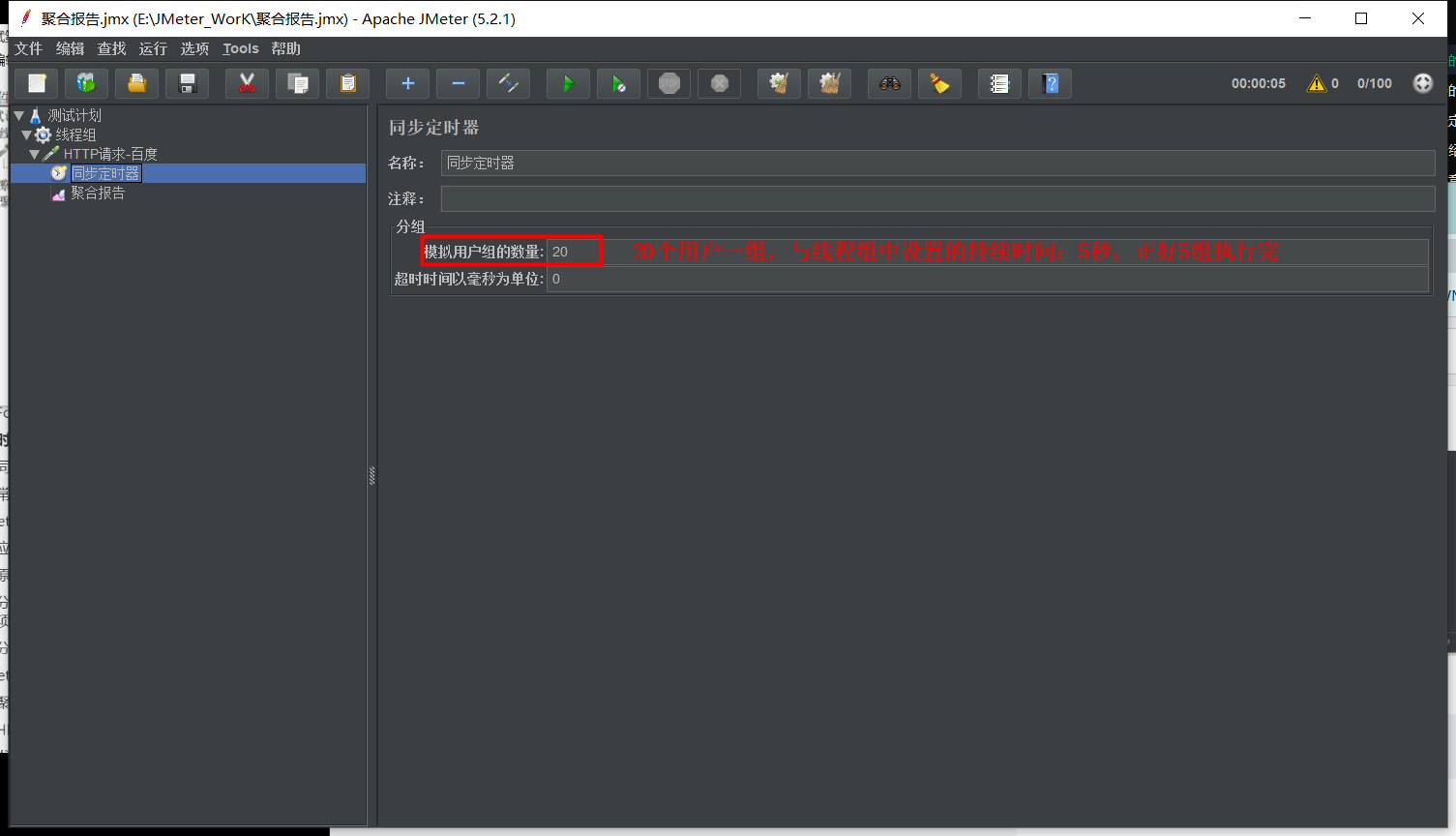Open the 文件 menu
This screenshot has width=1456, height=836.
28,48
